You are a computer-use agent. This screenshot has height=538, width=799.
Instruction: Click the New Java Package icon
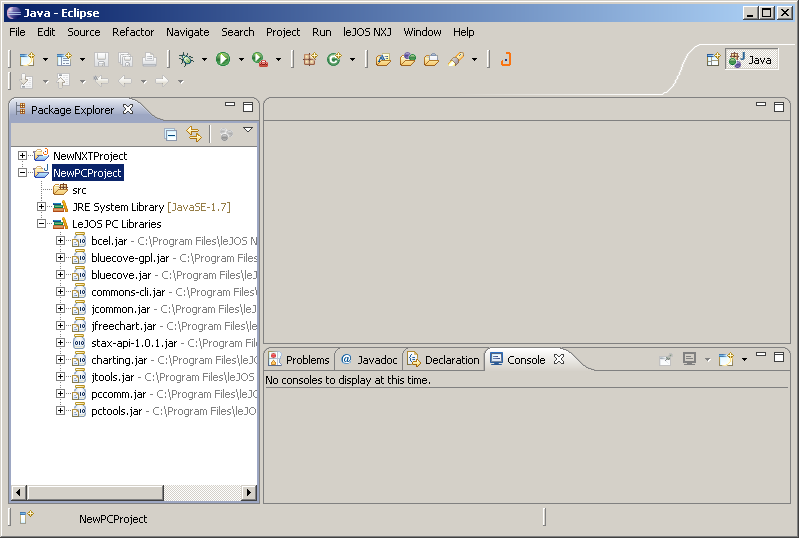click(x=310, y=60)
